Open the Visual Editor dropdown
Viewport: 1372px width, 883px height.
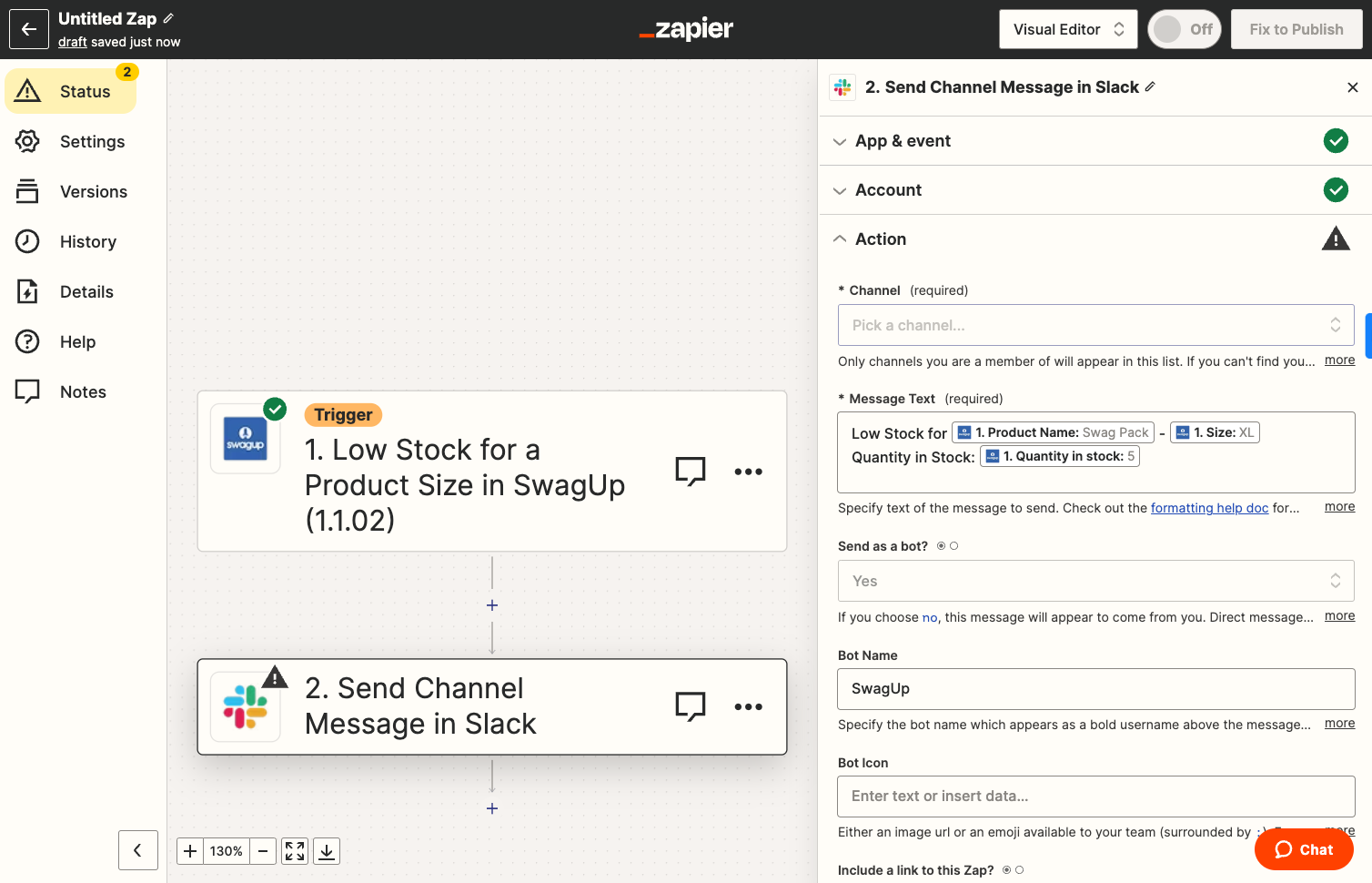pyautogui.click(x=1068, y=29)
